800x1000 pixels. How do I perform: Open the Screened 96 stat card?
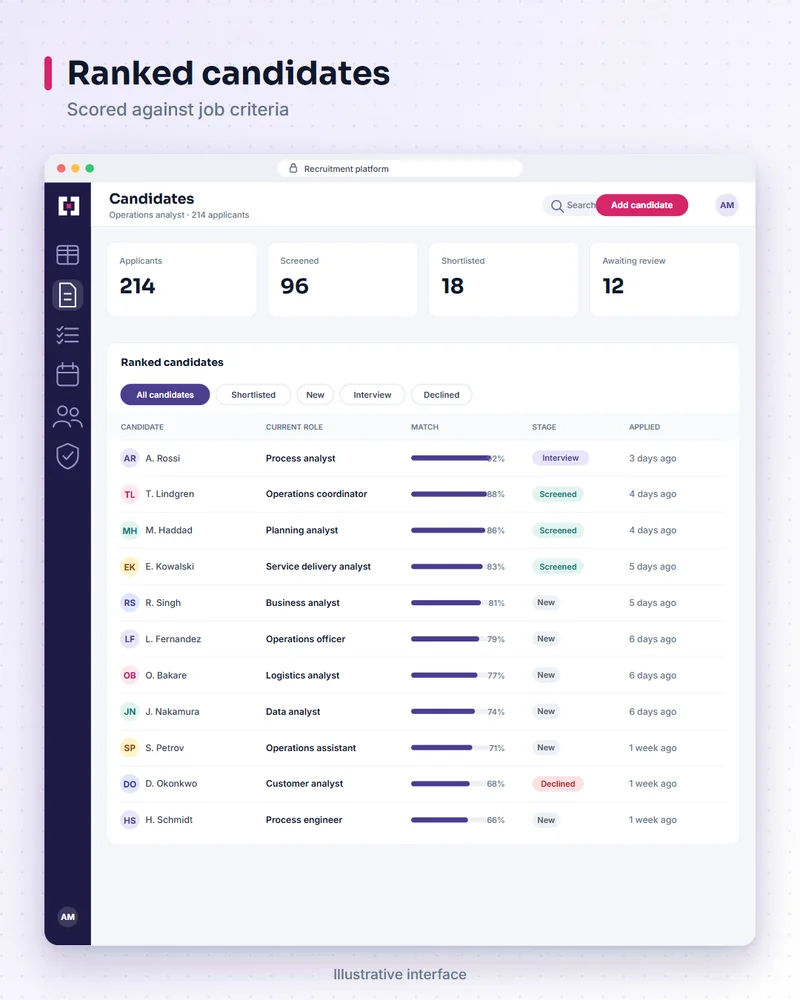coord(343,279)
